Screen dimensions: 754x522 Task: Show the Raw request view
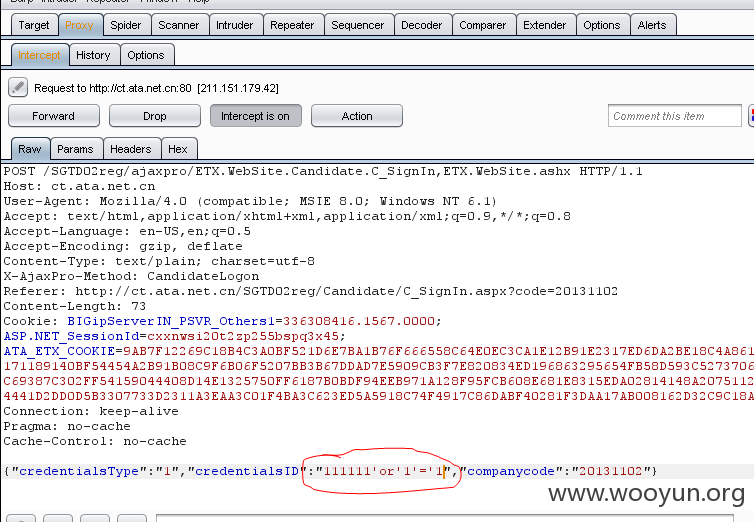30,149
